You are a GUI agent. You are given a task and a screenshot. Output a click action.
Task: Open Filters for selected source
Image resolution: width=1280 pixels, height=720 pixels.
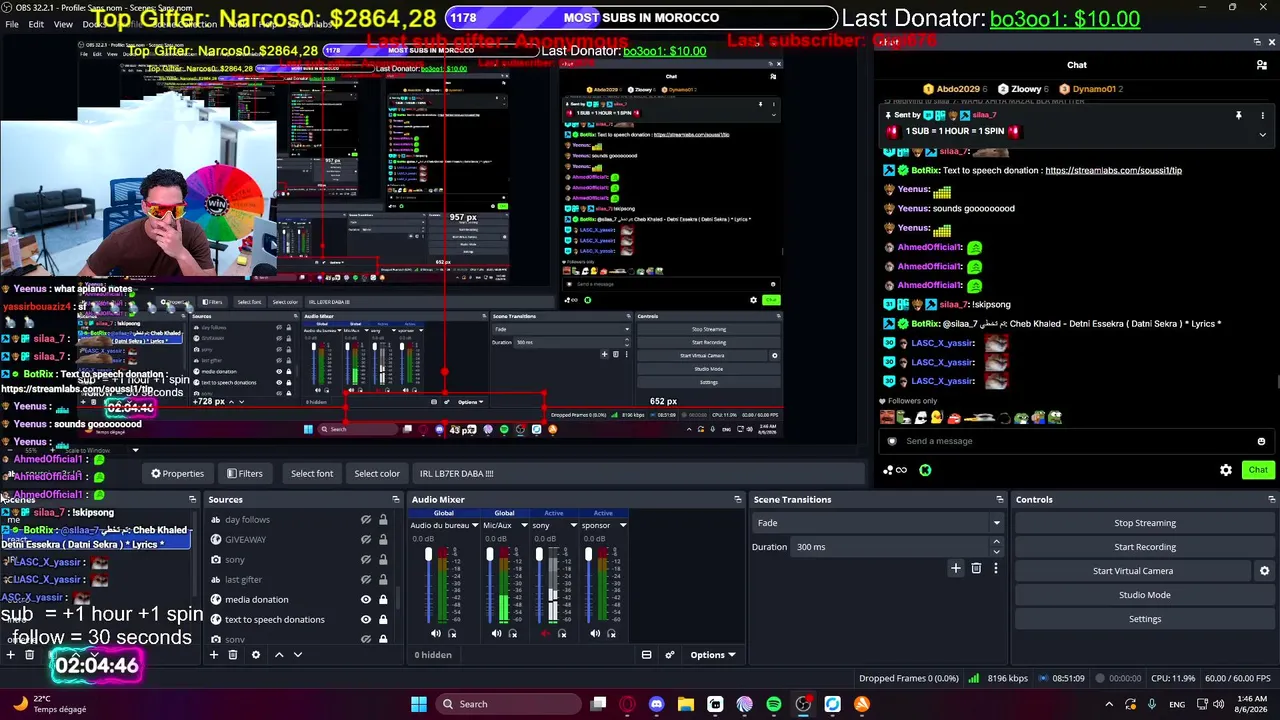point(245,474)
